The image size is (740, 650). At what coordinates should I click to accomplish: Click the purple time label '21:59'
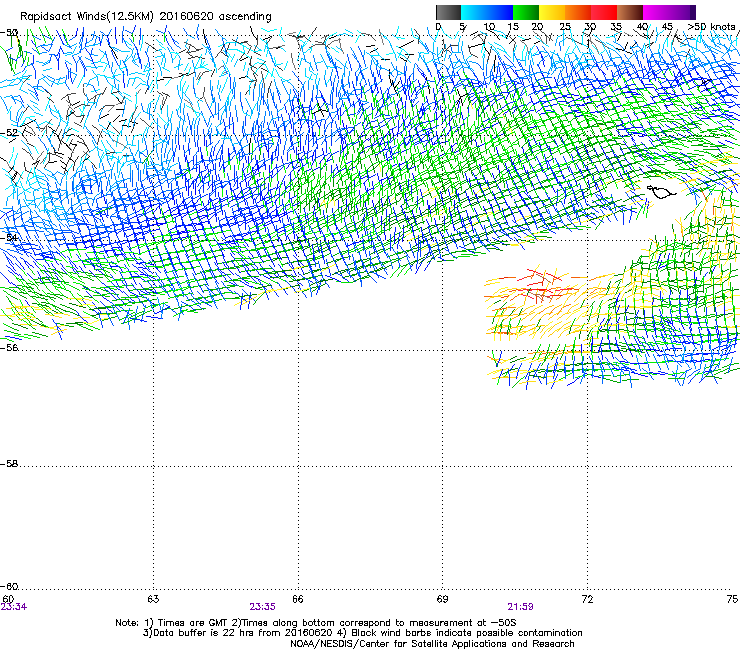pos(521,607)
